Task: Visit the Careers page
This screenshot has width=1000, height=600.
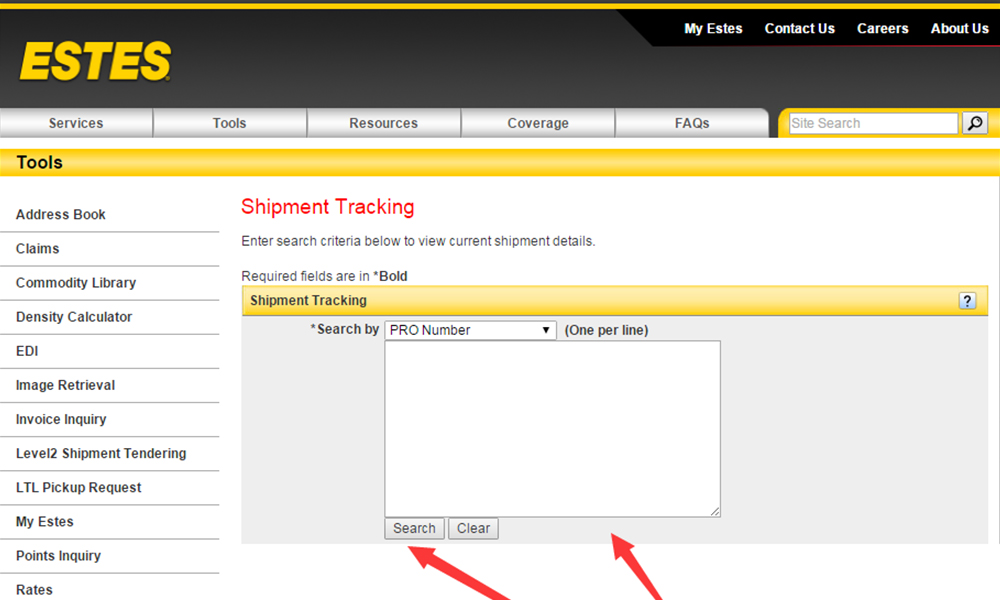Action: click(882, 29)
